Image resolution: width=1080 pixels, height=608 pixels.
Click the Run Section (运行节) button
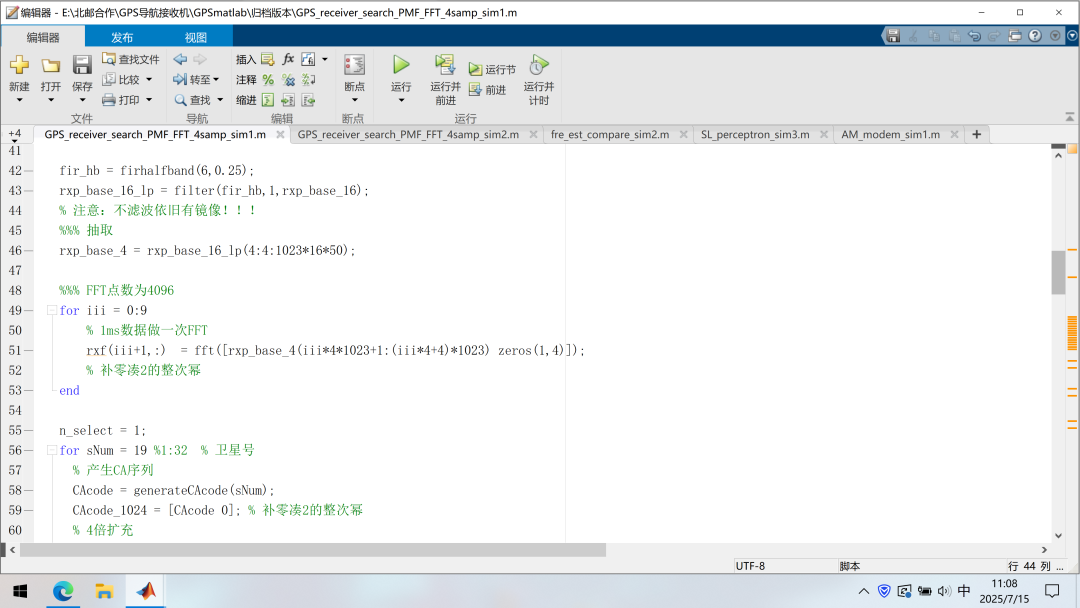492,69
